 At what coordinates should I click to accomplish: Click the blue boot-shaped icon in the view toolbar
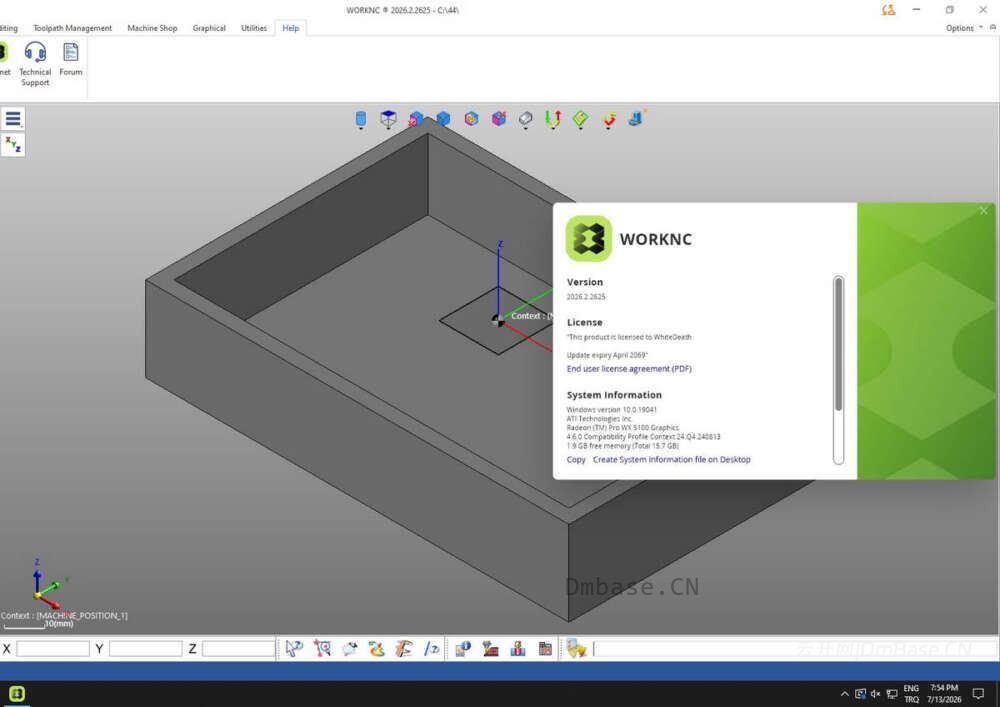[636, 118]
